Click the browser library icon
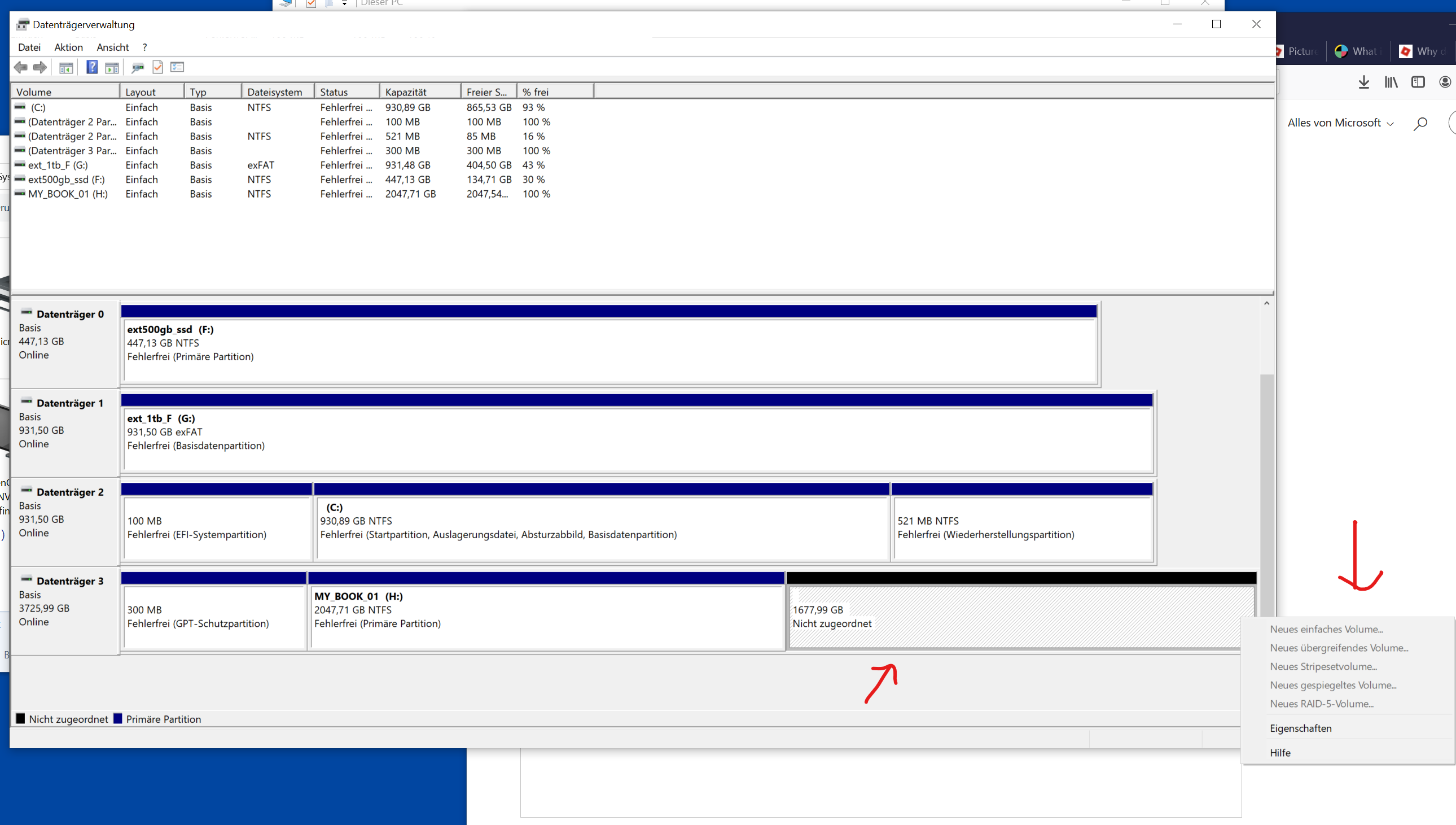 pyautogui.click(x=1391, y=83)
